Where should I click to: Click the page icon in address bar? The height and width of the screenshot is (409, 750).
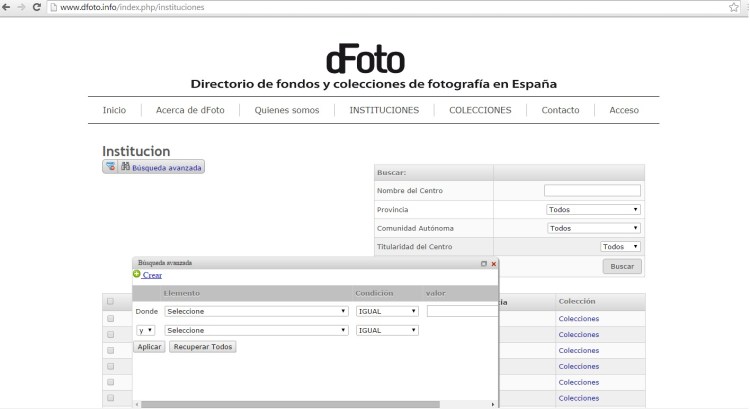[x=54, y=7]
